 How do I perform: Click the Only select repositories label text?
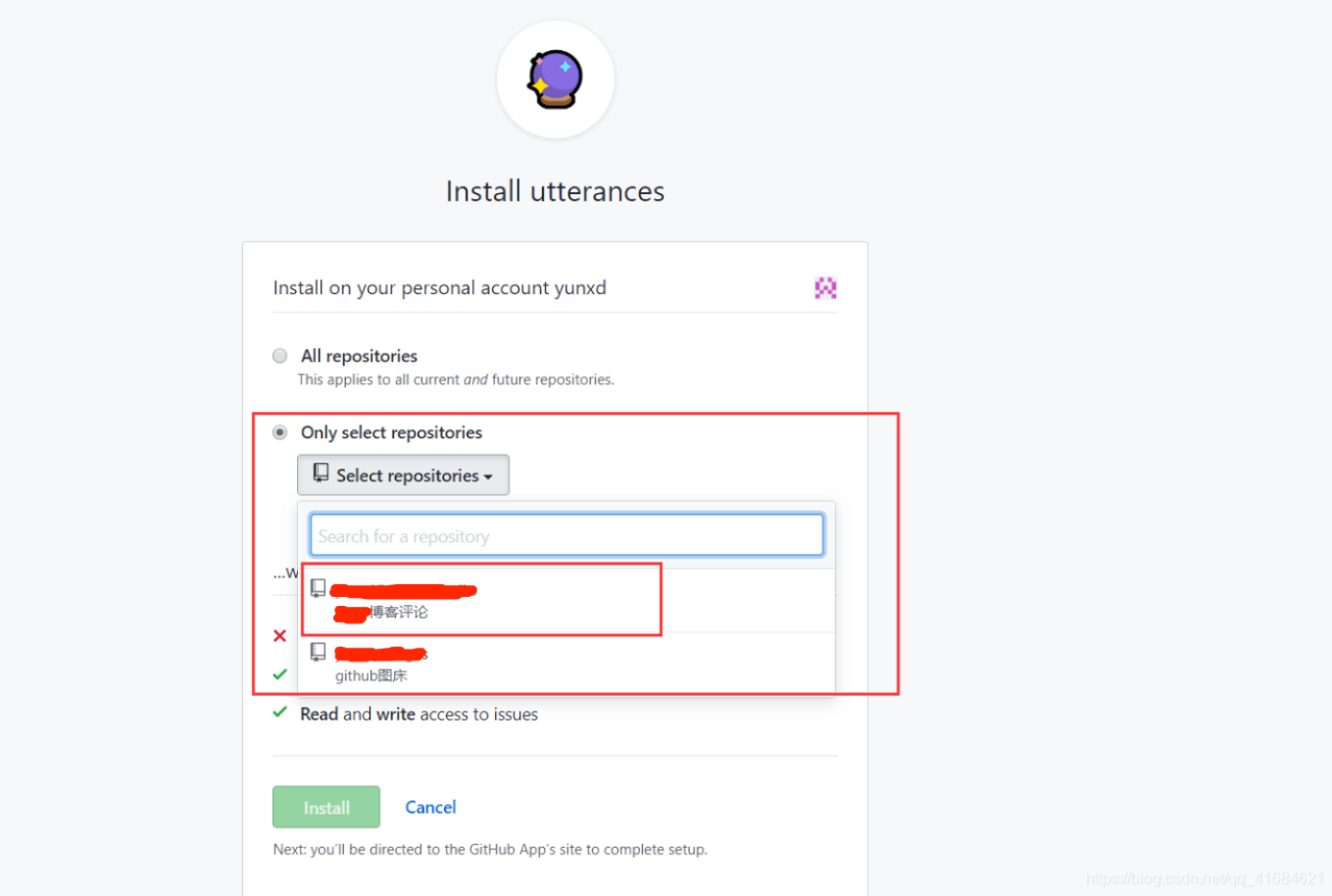click(x=391, y=432)
